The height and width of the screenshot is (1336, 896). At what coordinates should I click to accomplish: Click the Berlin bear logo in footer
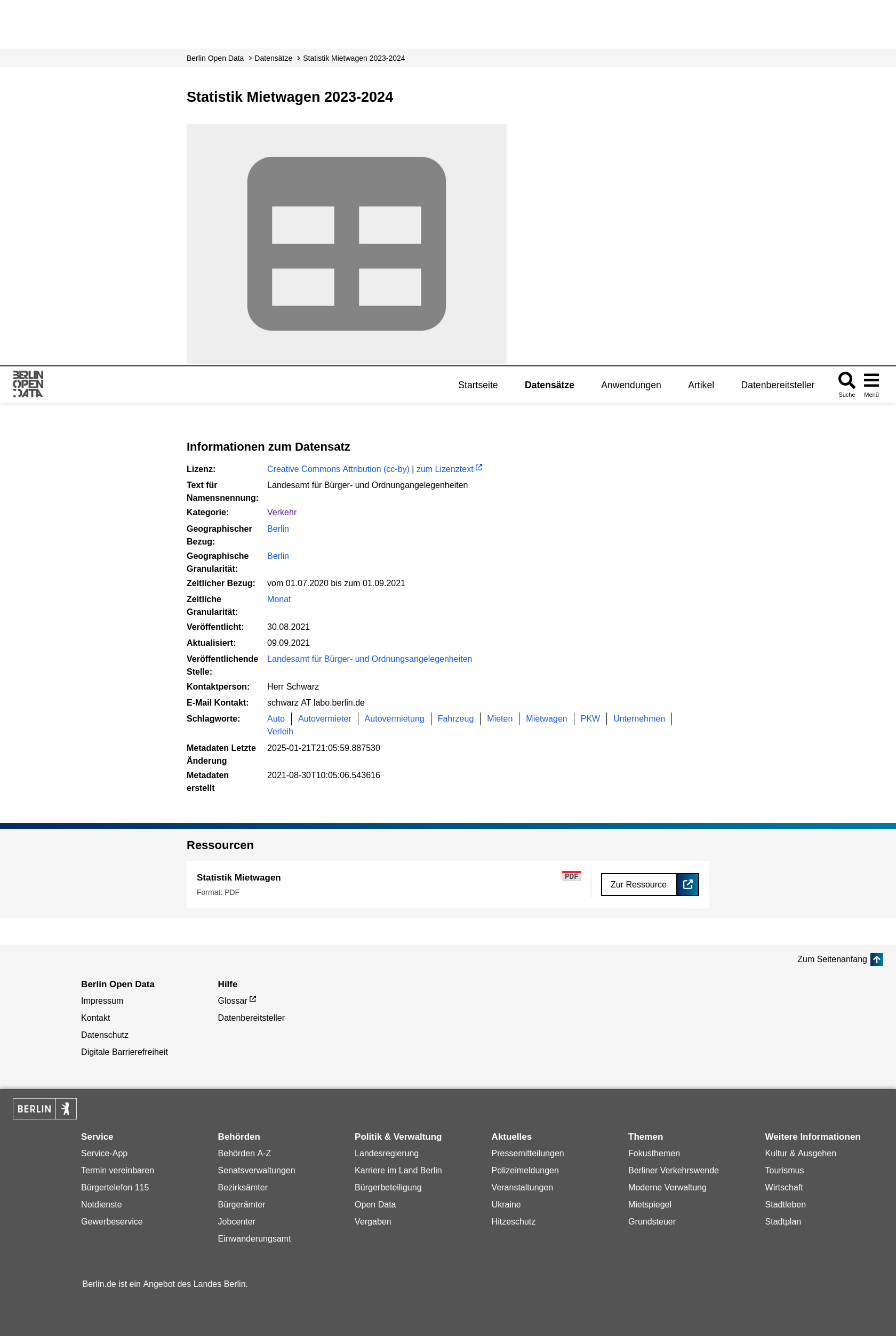point(45,1109)
